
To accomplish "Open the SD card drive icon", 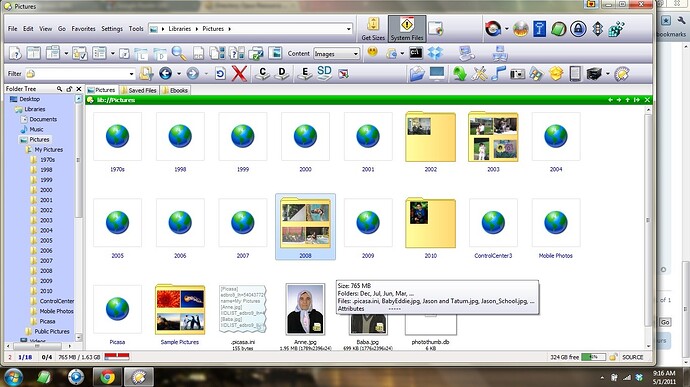I will pyautogui.click(x=324, y=73).
